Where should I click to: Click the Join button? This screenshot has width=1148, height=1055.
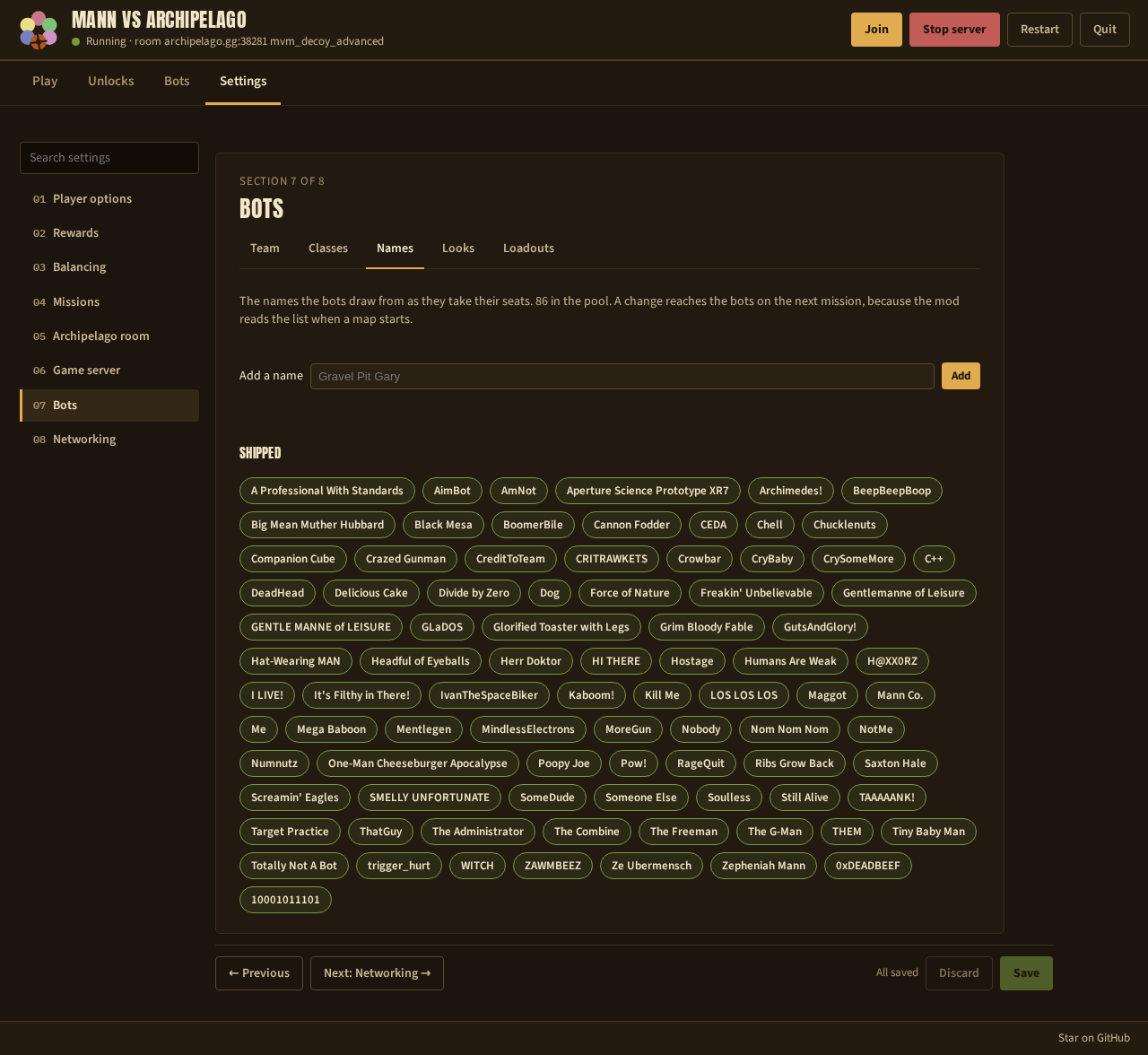[876, 30]
